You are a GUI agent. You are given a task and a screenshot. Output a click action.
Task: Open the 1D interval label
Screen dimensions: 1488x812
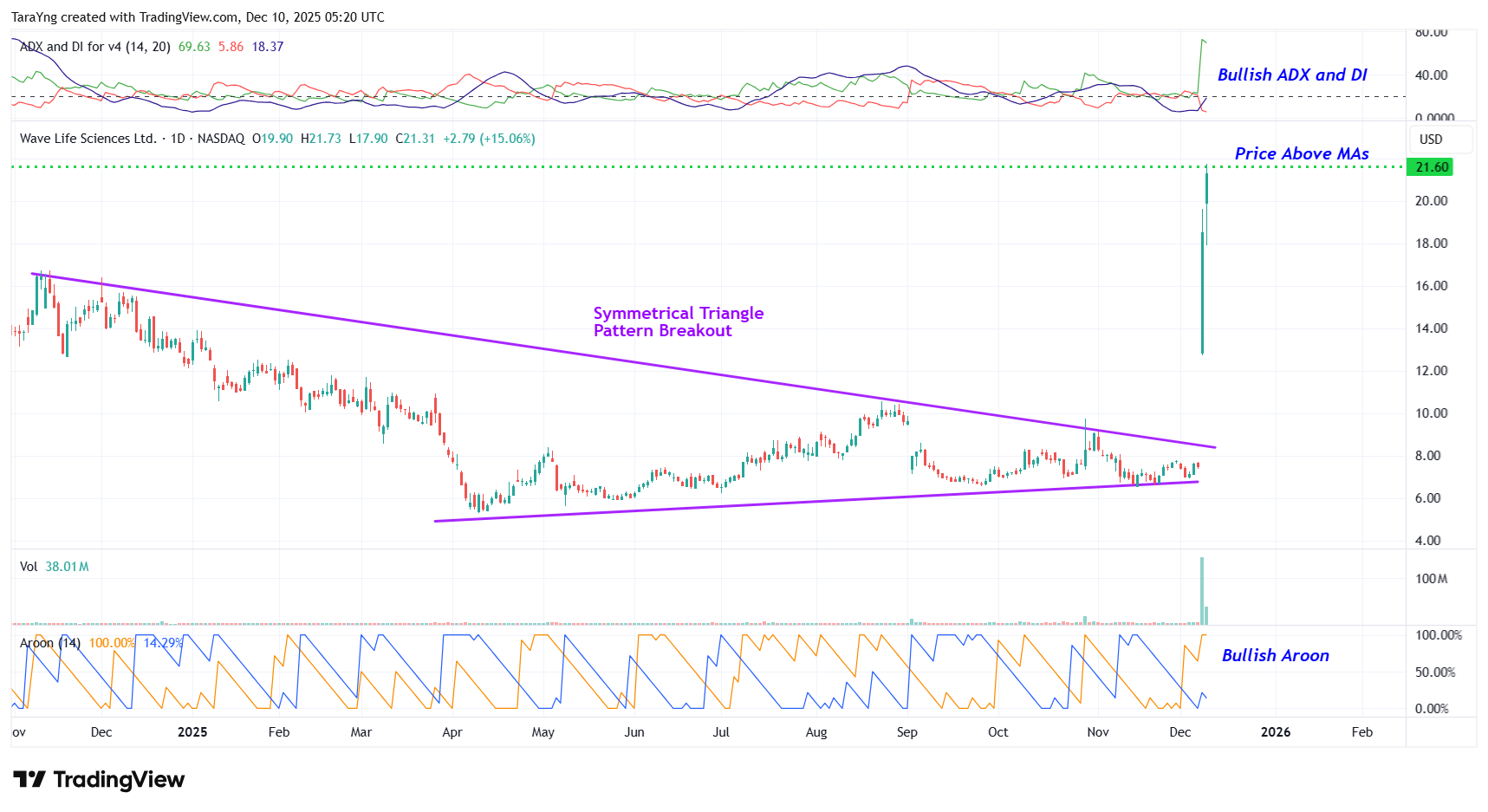(178, 139)
